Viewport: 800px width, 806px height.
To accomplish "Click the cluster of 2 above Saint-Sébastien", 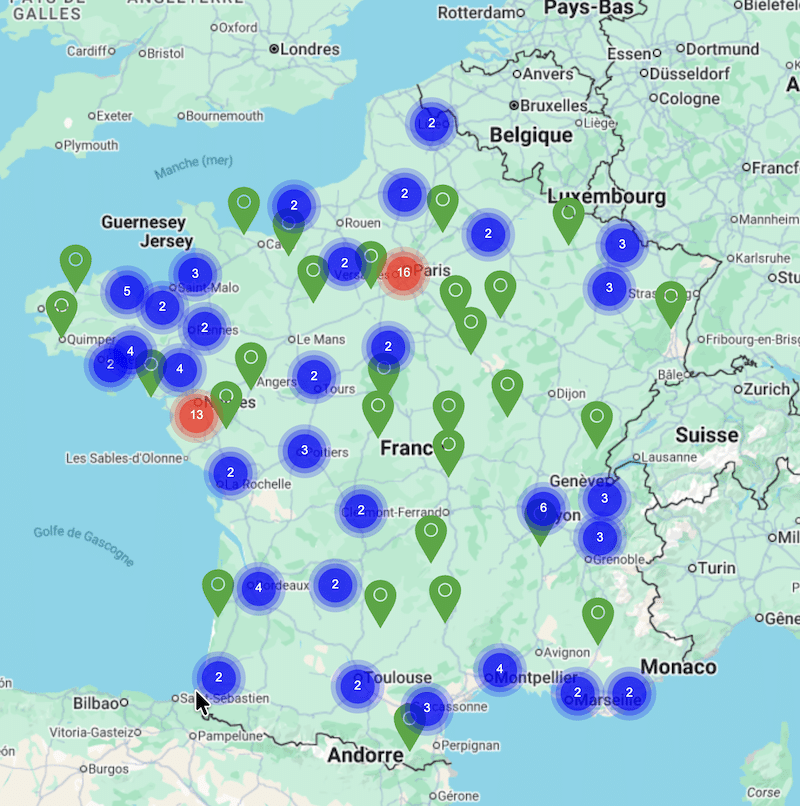I will click(x=218, y=677).
